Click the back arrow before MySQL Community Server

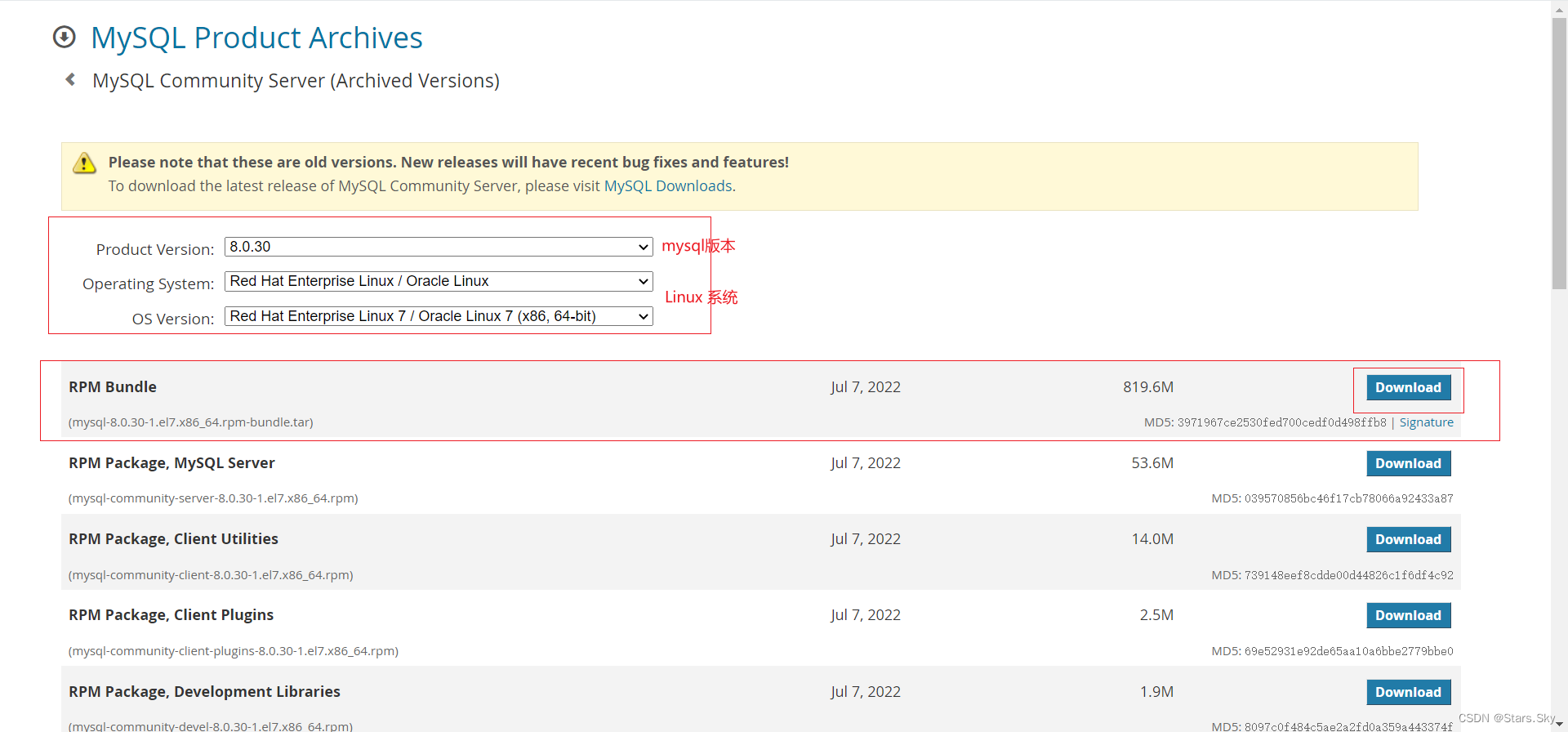pyautogui.click(x=70, y=79)
